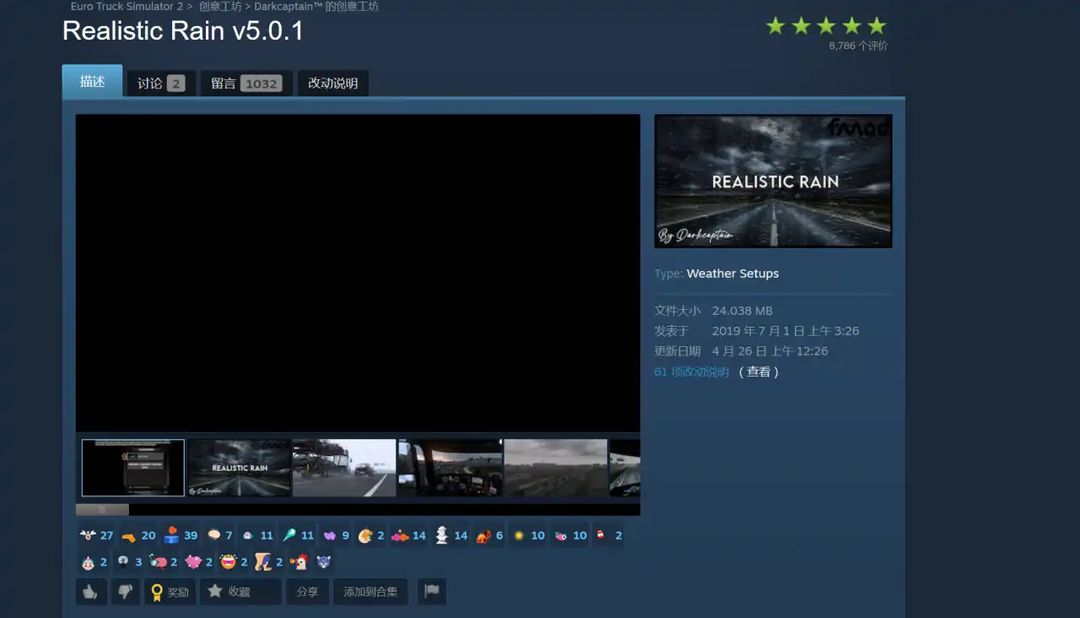Image resolution: width=1080 pixels, height=618 pixels.
Task: Open Euro Truck Simulator 2 breadcrumb link
Action: (x=127, y=6)
